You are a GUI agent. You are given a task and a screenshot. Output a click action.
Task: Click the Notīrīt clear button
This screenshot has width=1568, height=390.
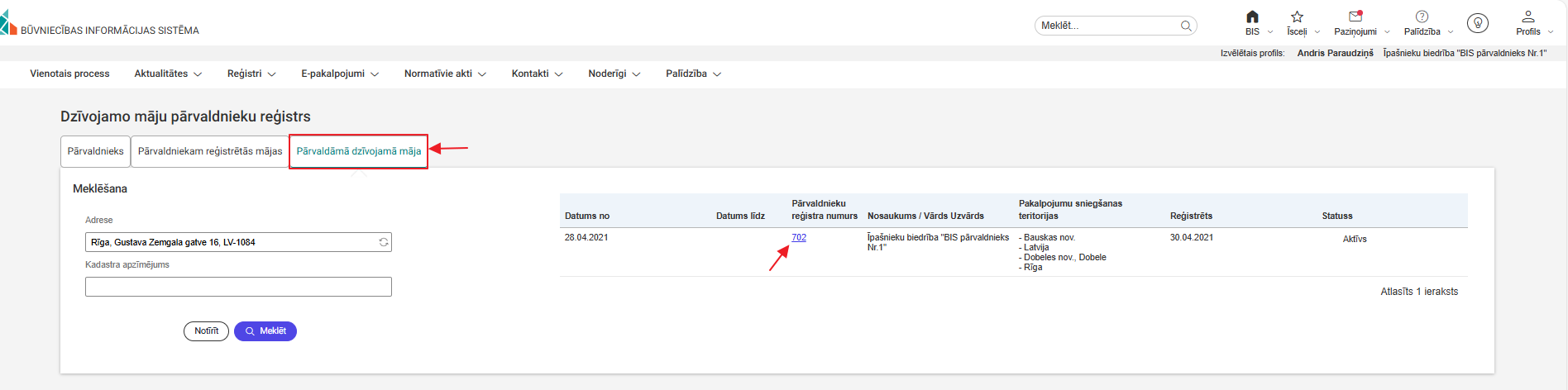206,331
